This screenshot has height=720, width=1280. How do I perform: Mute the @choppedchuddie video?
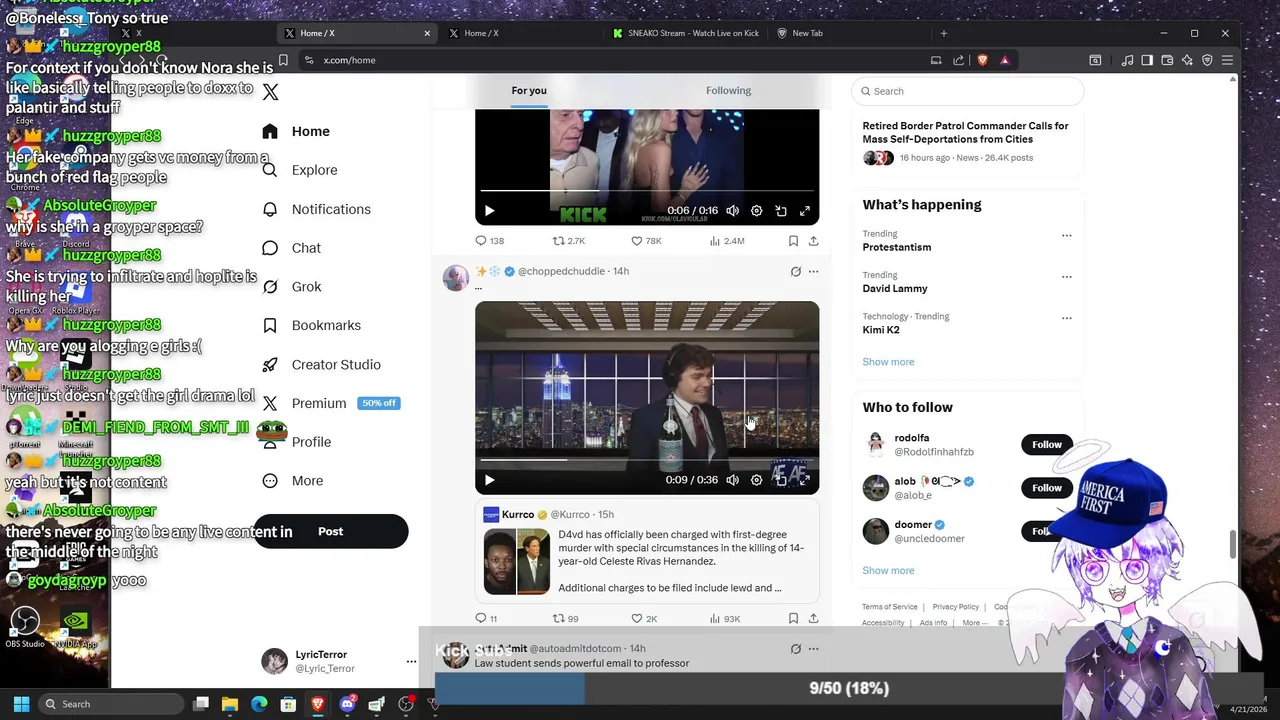pyautogui.click(x=732, y=480)
